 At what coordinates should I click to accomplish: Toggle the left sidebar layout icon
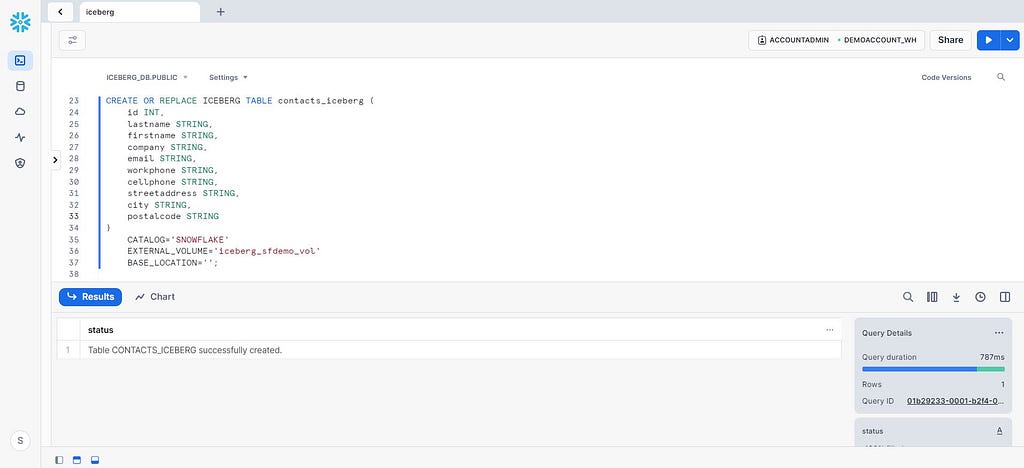[59, 460]
